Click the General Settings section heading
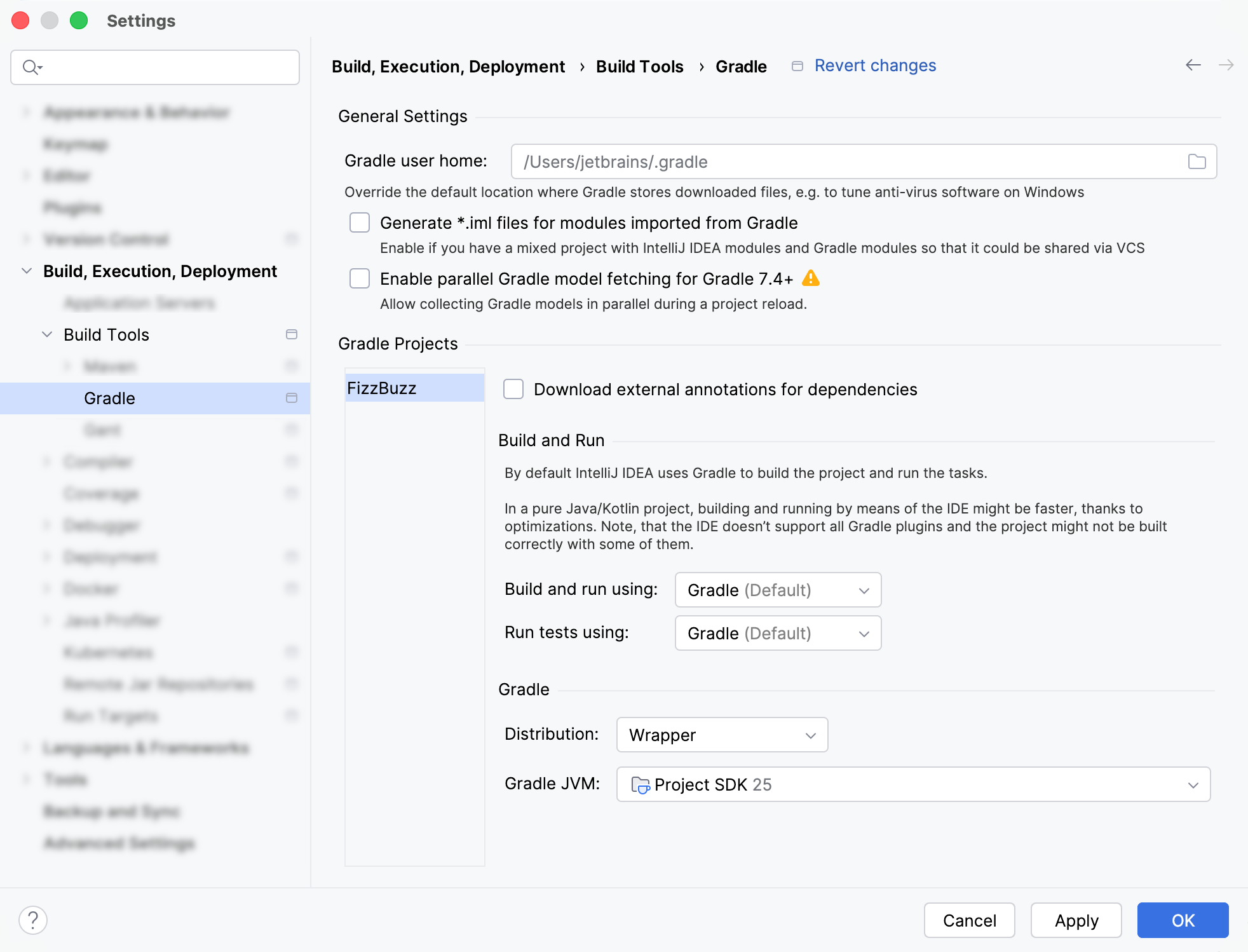 pyautogui.click(x=402, y=116)
